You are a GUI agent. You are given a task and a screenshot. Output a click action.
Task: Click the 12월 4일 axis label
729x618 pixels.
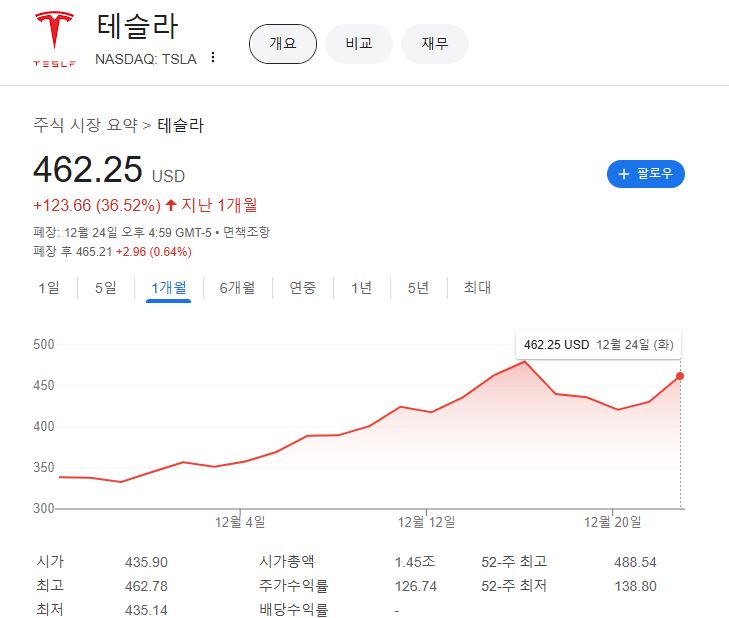tap(240, 522)
